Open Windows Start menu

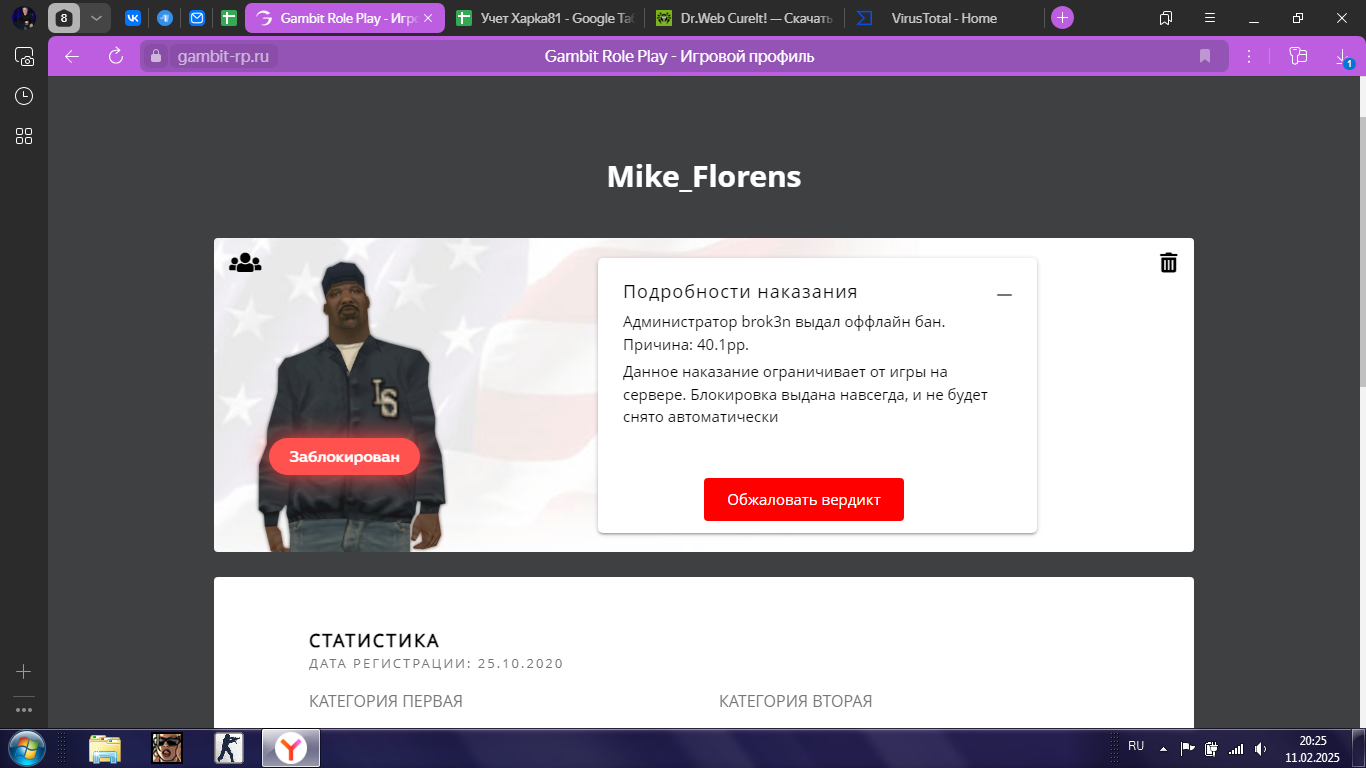pyautogui.click(x=25, y=748)
